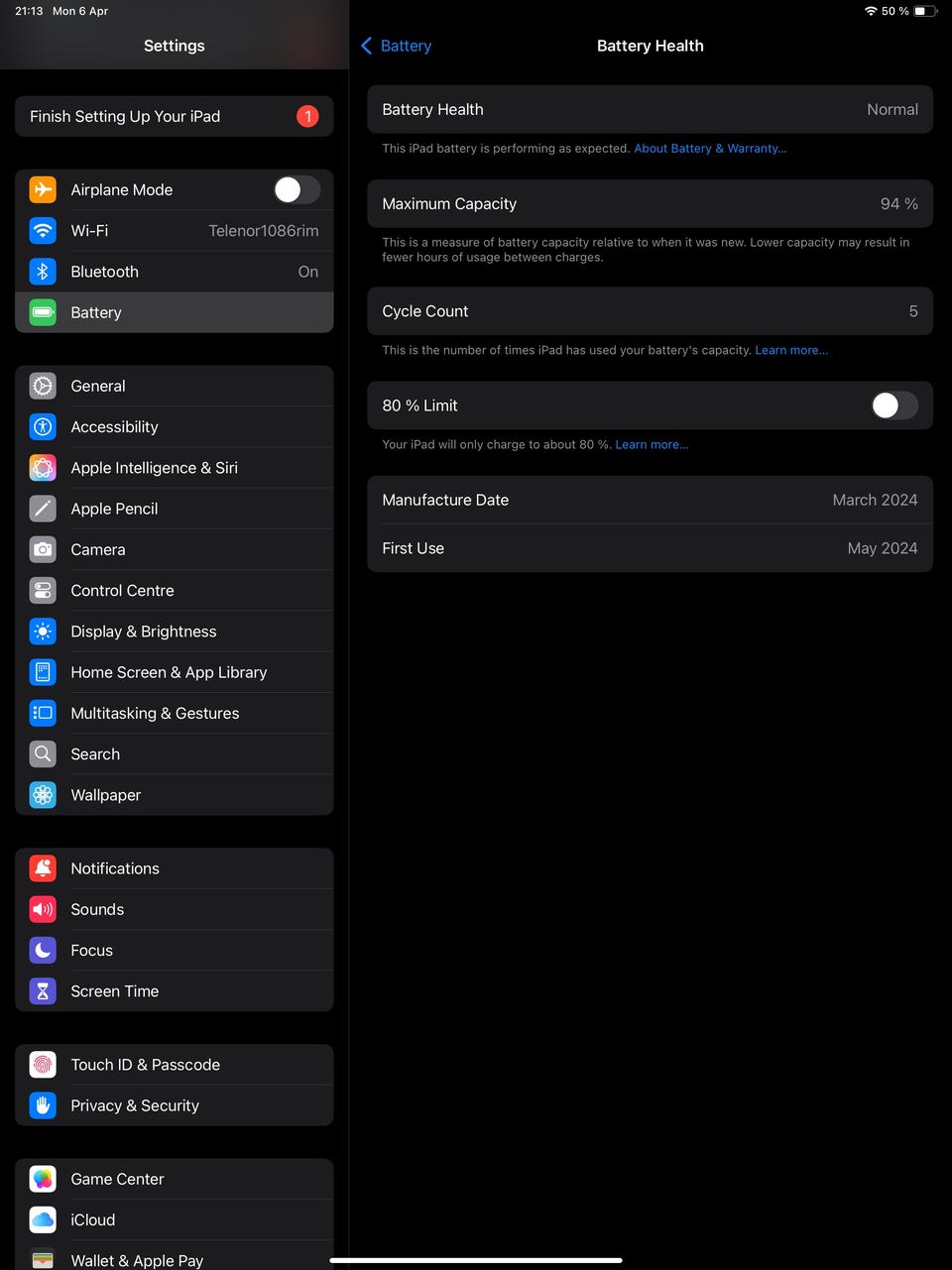Tap the status bar Wi-Fi signal icon
Screen dimensions: 952x1270
pos(871,11)
